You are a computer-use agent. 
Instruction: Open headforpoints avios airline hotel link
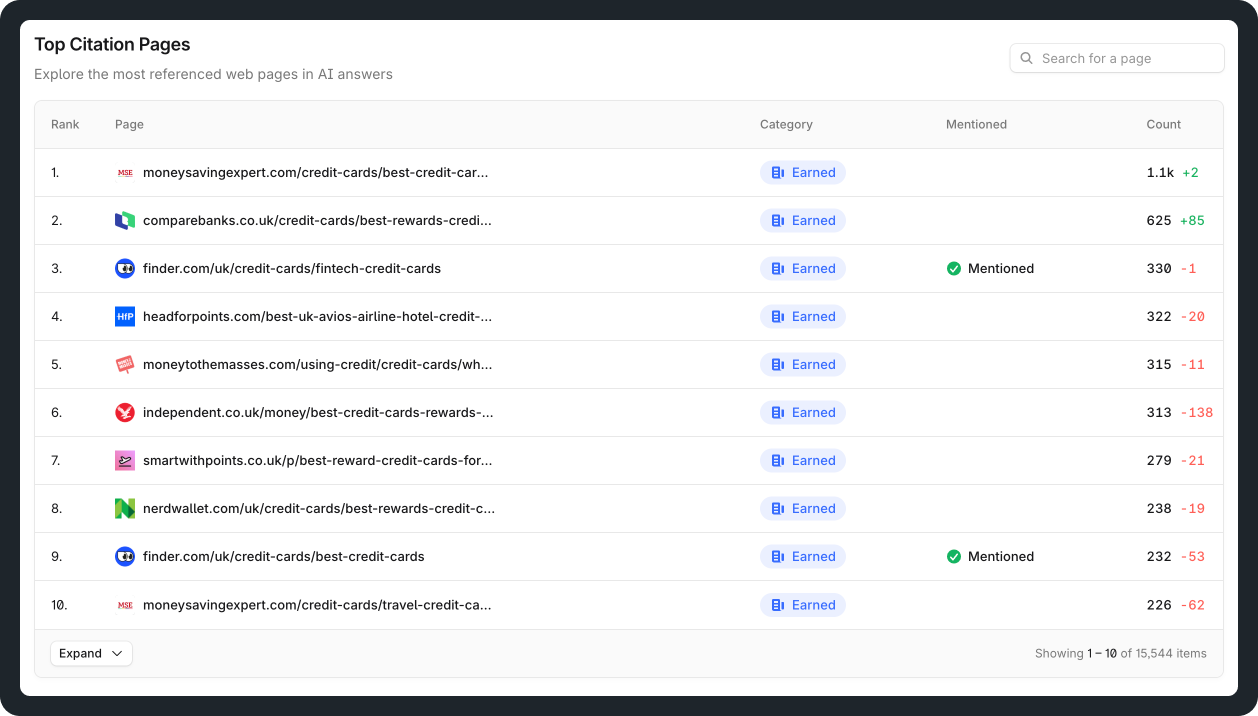pyautogui.click(x=317, y=317)
